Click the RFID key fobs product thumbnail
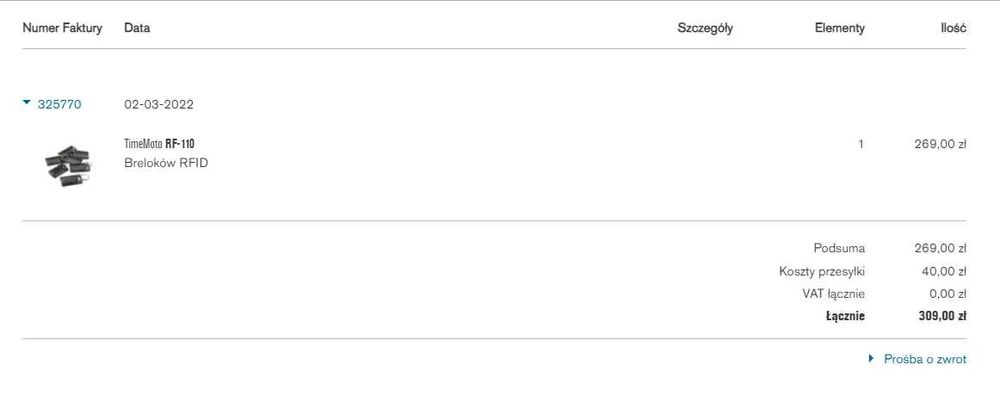 (67, 165)
